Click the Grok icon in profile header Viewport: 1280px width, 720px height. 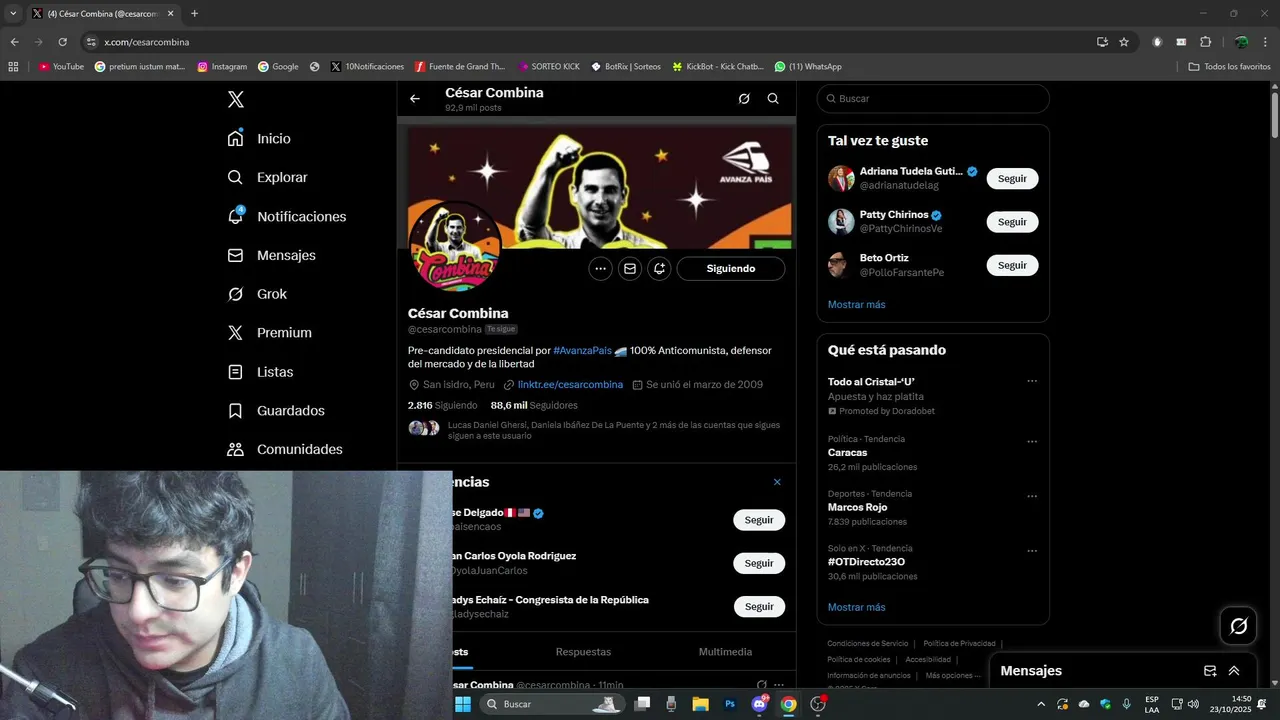pyautogui.click(x=744, y=98)
